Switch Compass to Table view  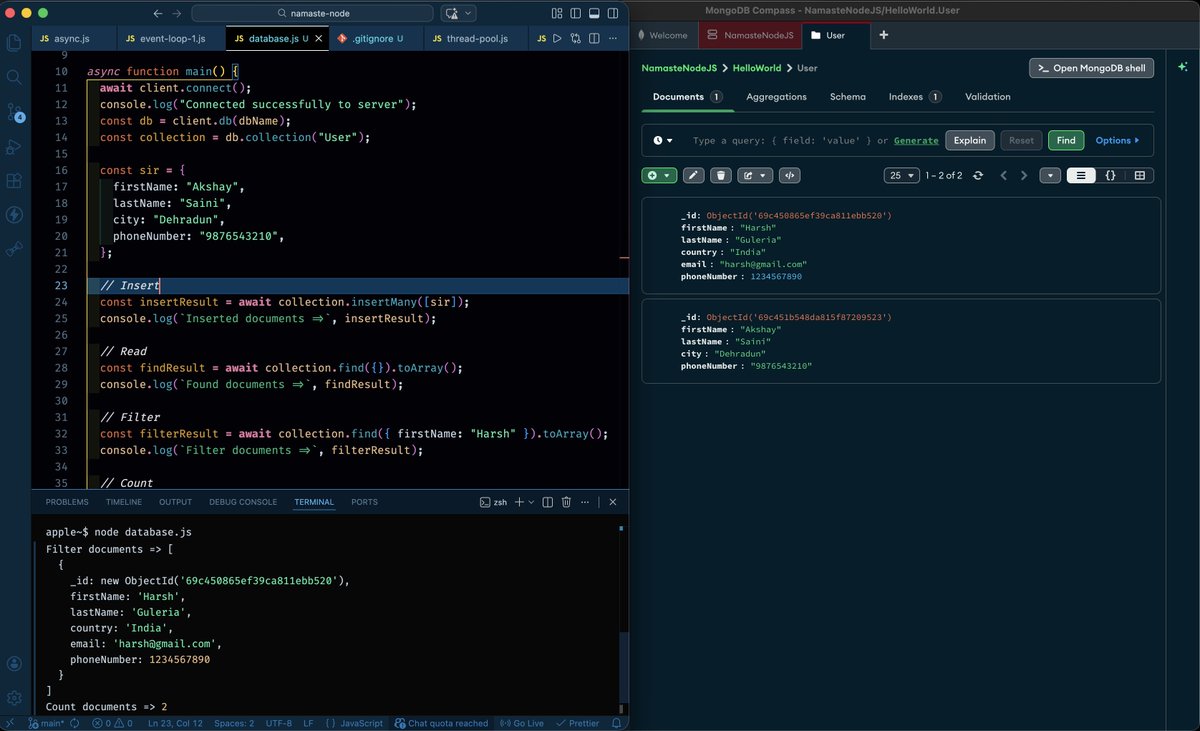(x=1139, y=175)
